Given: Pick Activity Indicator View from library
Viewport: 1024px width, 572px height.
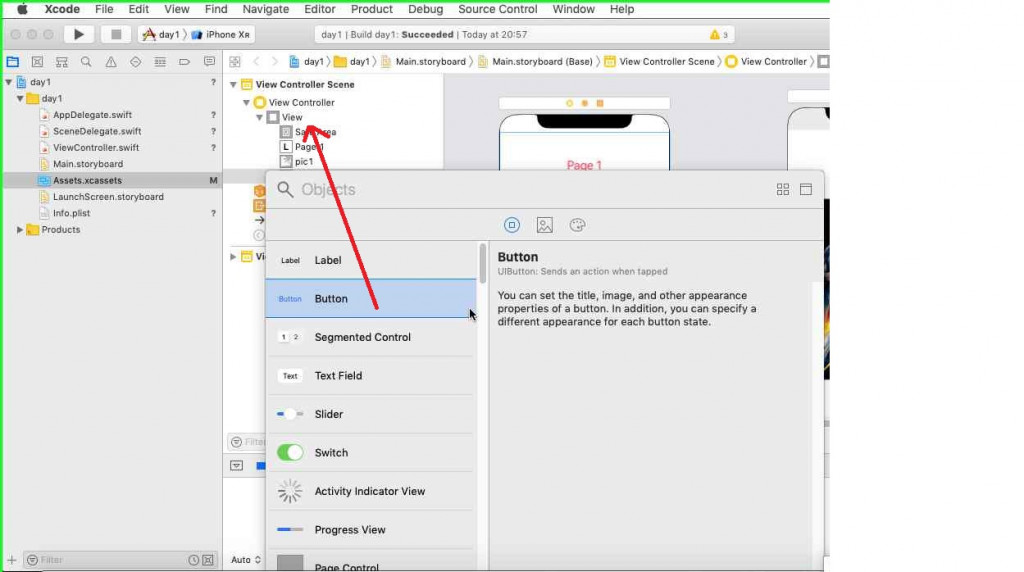Looking at the screenshot, I should (370, 491).
